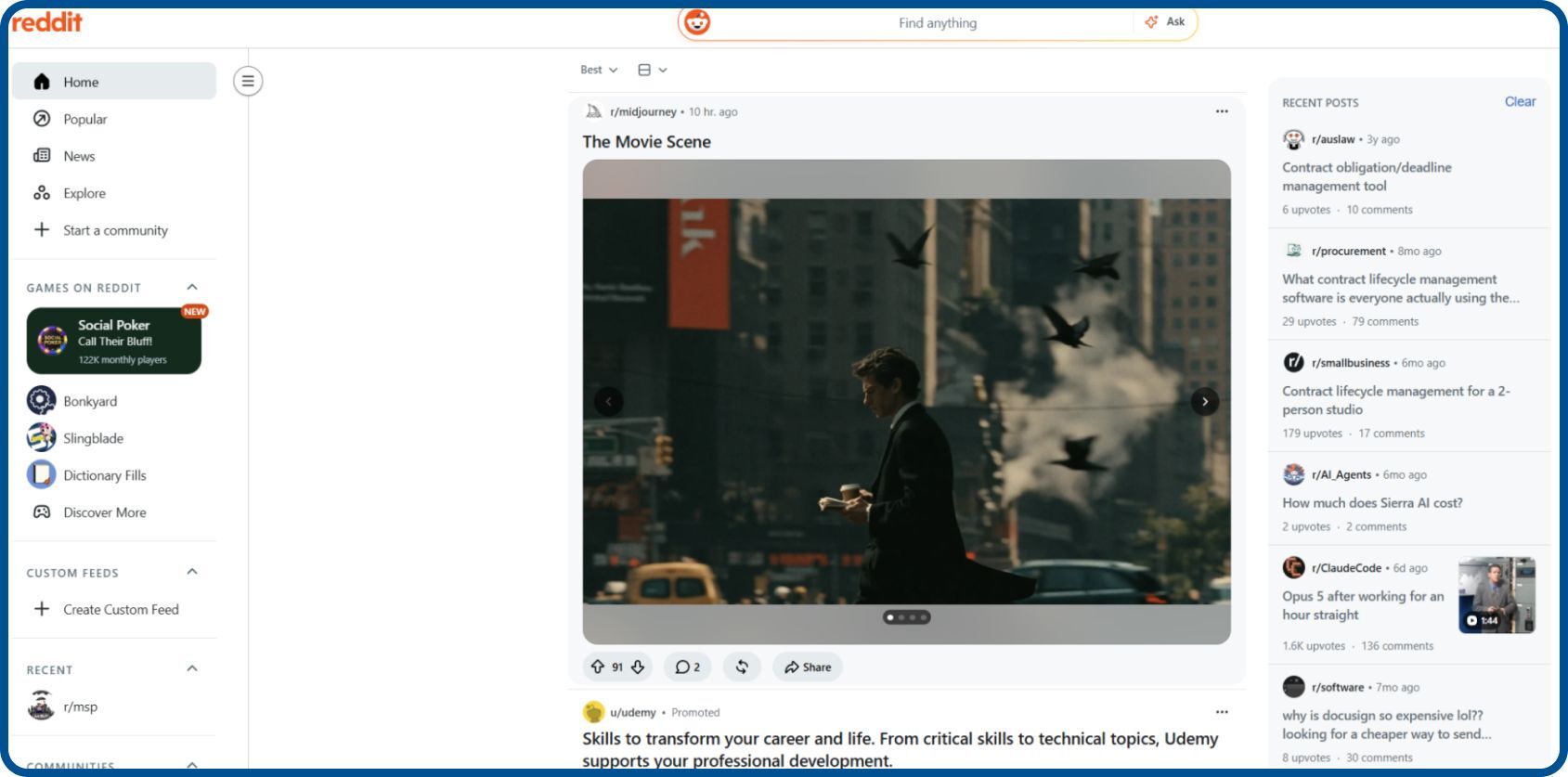Image resolution: width=1568 pixels, height=777 pixels.
Task: Open the midjourney post options menu
Action: point(1222,111)
